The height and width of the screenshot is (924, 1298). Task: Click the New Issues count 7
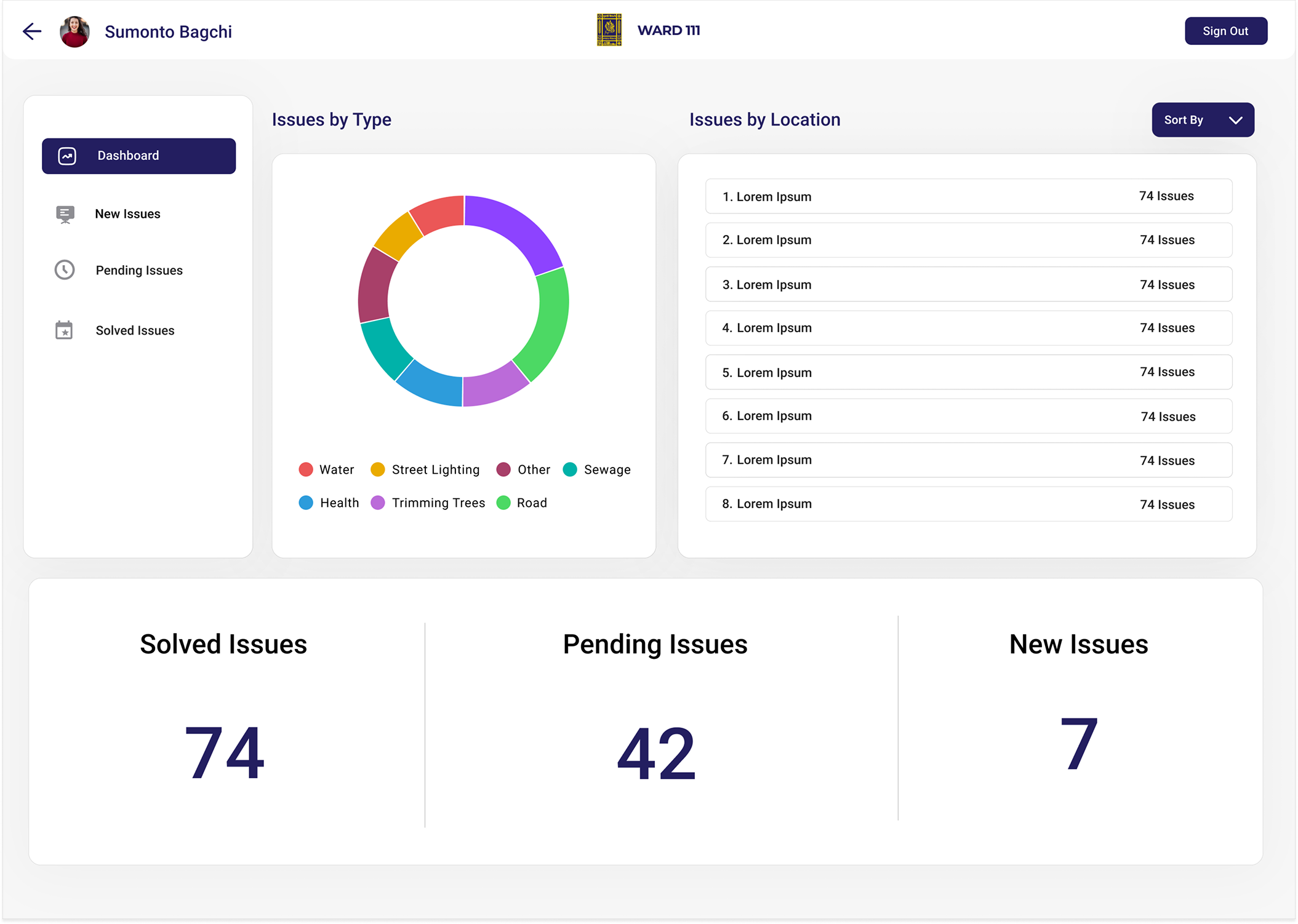point(1079,743)
